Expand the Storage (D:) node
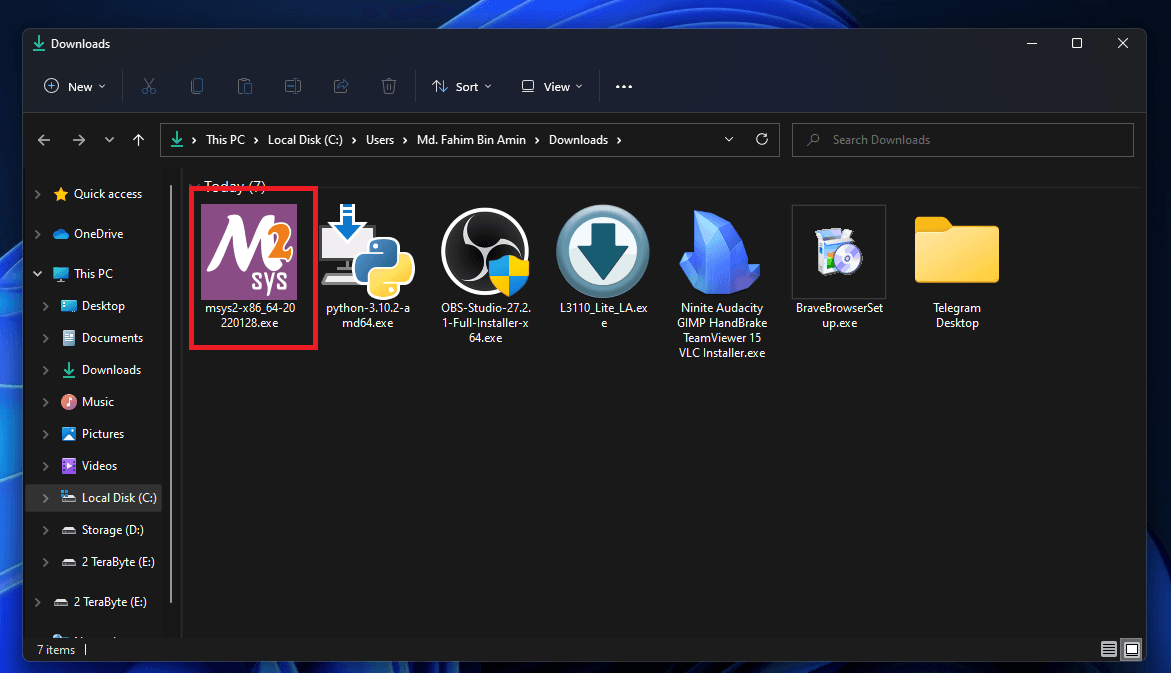The image size is (1171, 673). [x=46, y=530]
